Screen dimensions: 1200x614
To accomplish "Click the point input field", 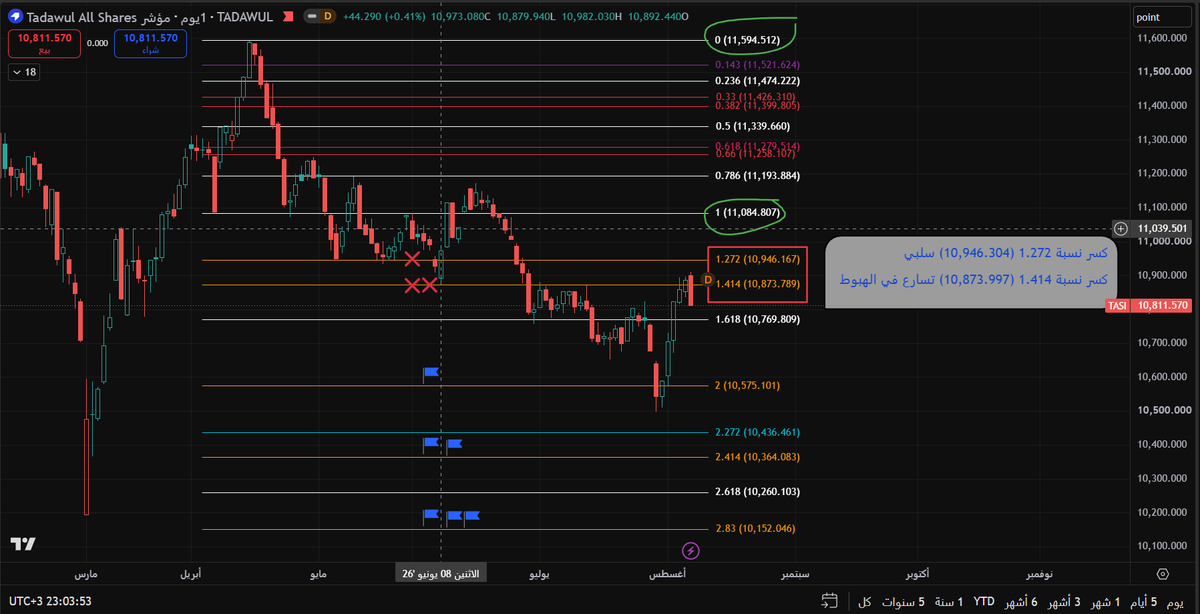I will tap(1163, 17).
